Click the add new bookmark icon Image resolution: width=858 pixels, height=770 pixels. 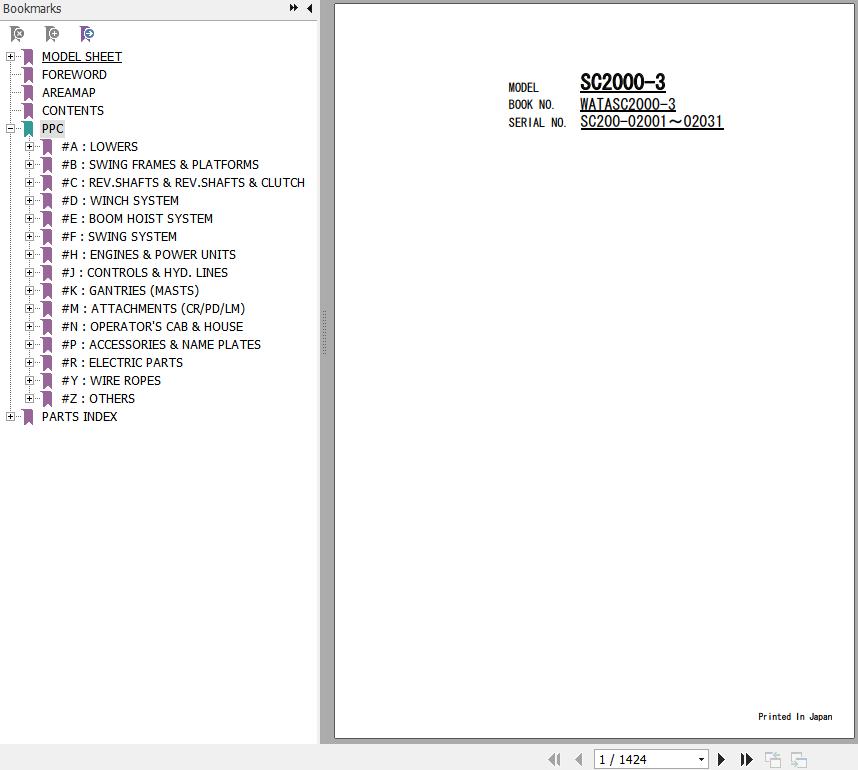(52, 34)
